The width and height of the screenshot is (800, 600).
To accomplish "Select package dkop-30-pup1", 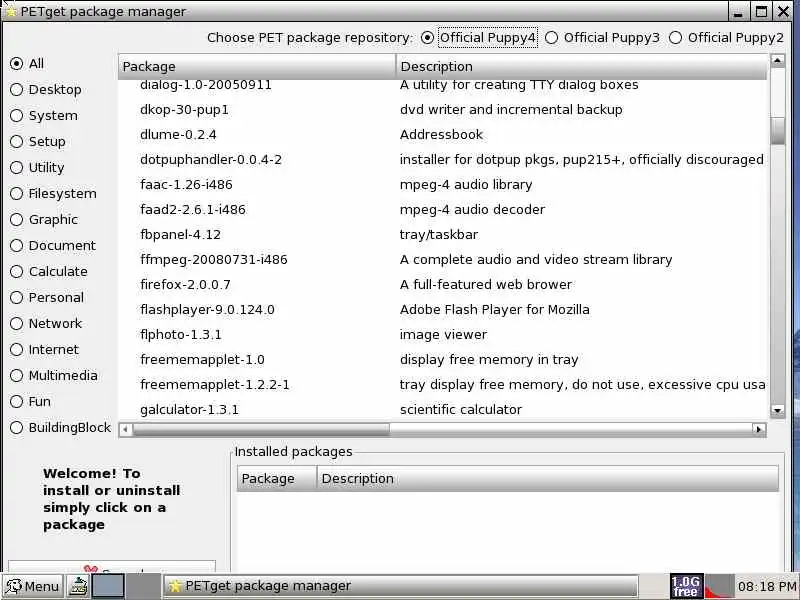I will coord(184,110).
